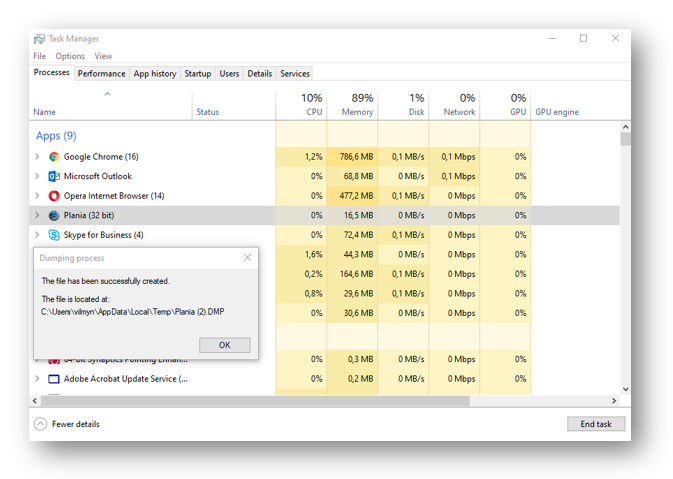Open the File menu
The height and width of the screenshot is (479, 673).
(39, 56)
